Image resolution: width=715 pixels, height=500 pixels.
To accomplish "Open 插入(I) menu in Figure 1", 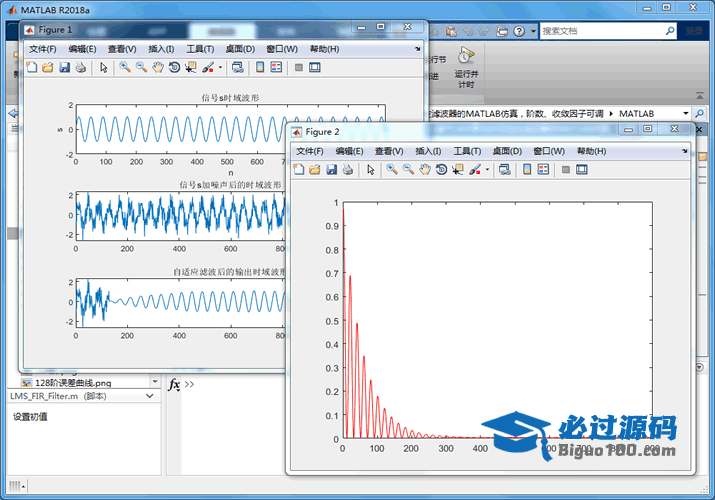I will [161, 49].
